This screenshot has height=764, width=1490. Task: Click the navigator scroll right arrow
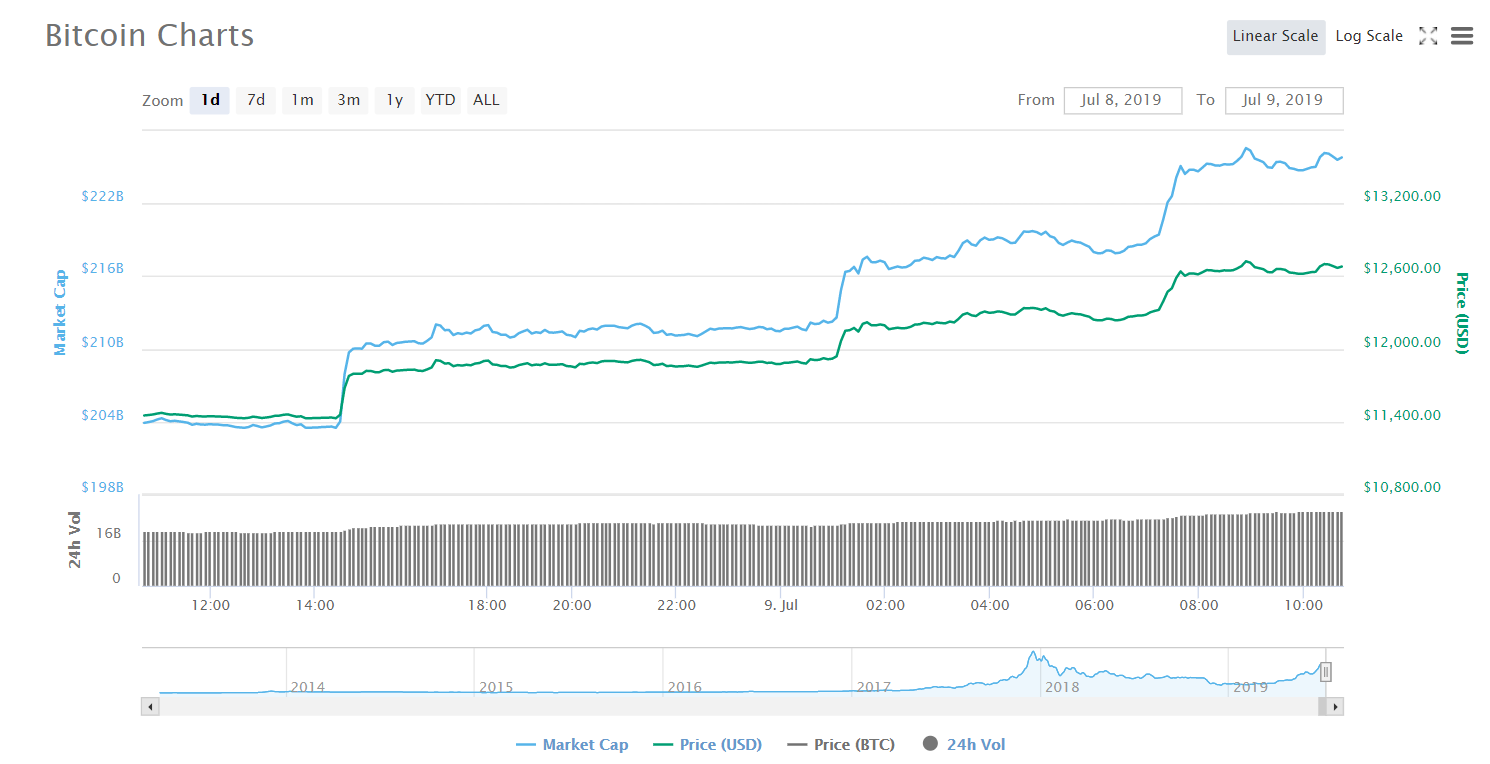[x=1335, y=707]
